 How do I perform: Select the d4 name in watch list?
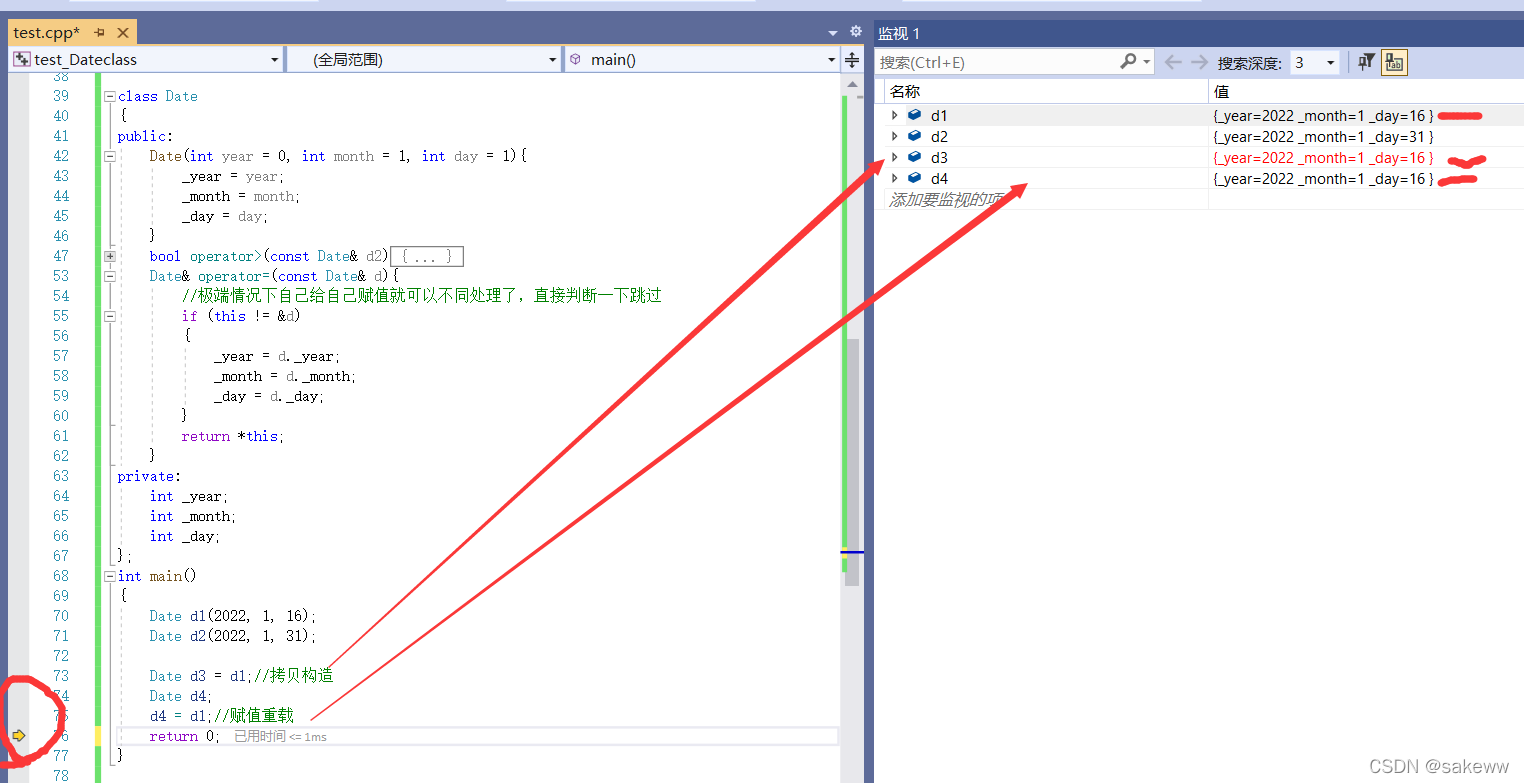(939, 179)
